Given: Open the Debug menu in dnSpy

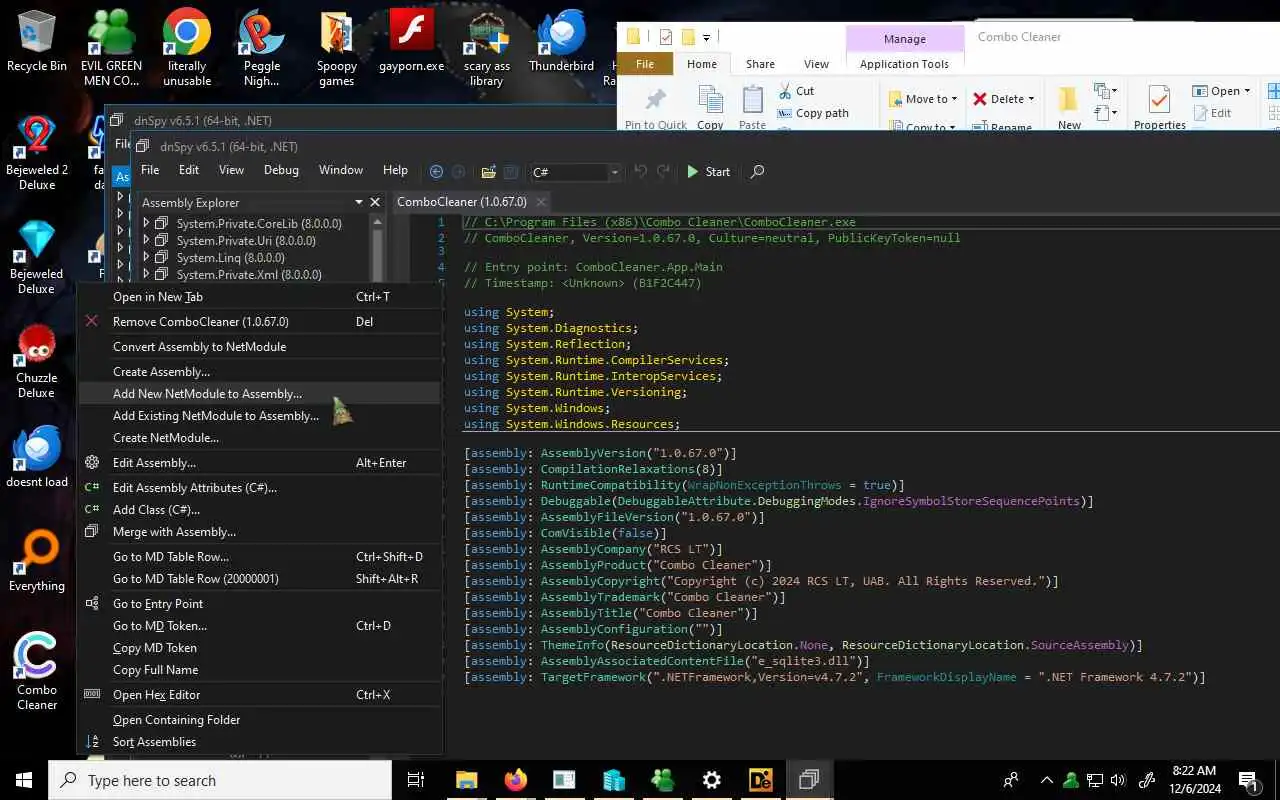Looking at the screenshot, I should click(281, 170).
